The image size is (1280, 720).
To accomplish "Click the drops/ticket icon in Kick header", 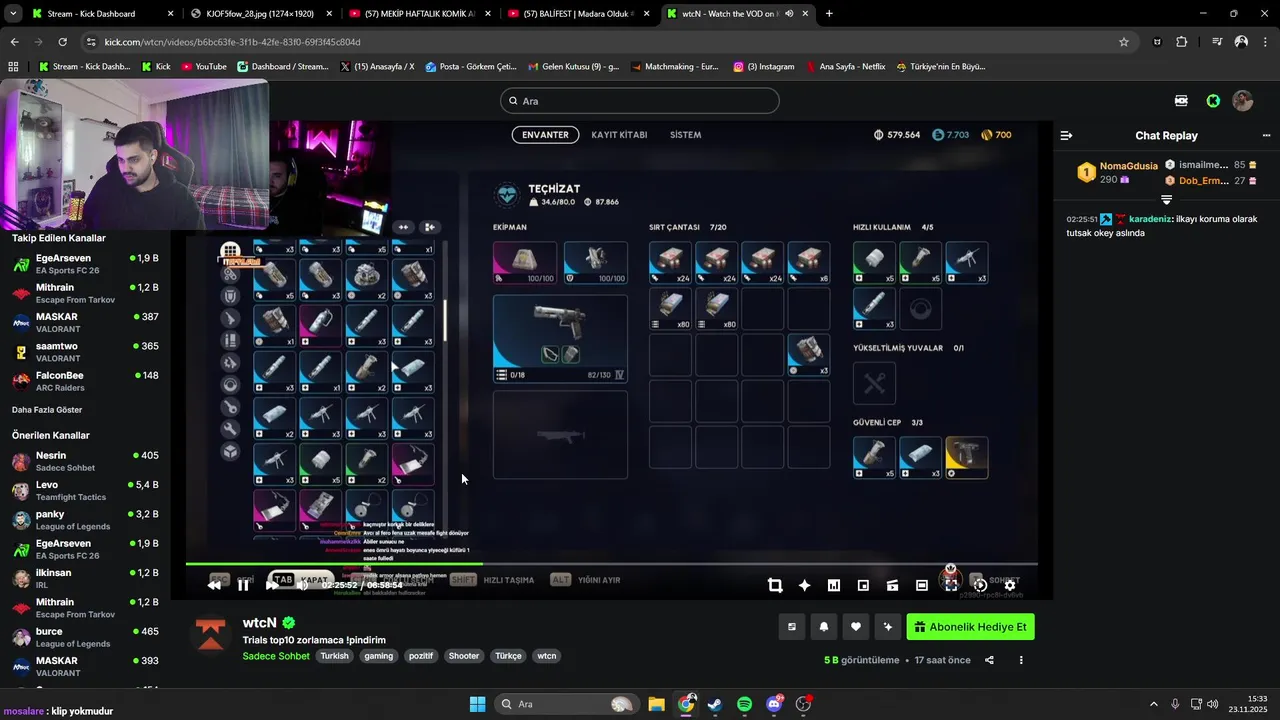I will [1182, 101].
